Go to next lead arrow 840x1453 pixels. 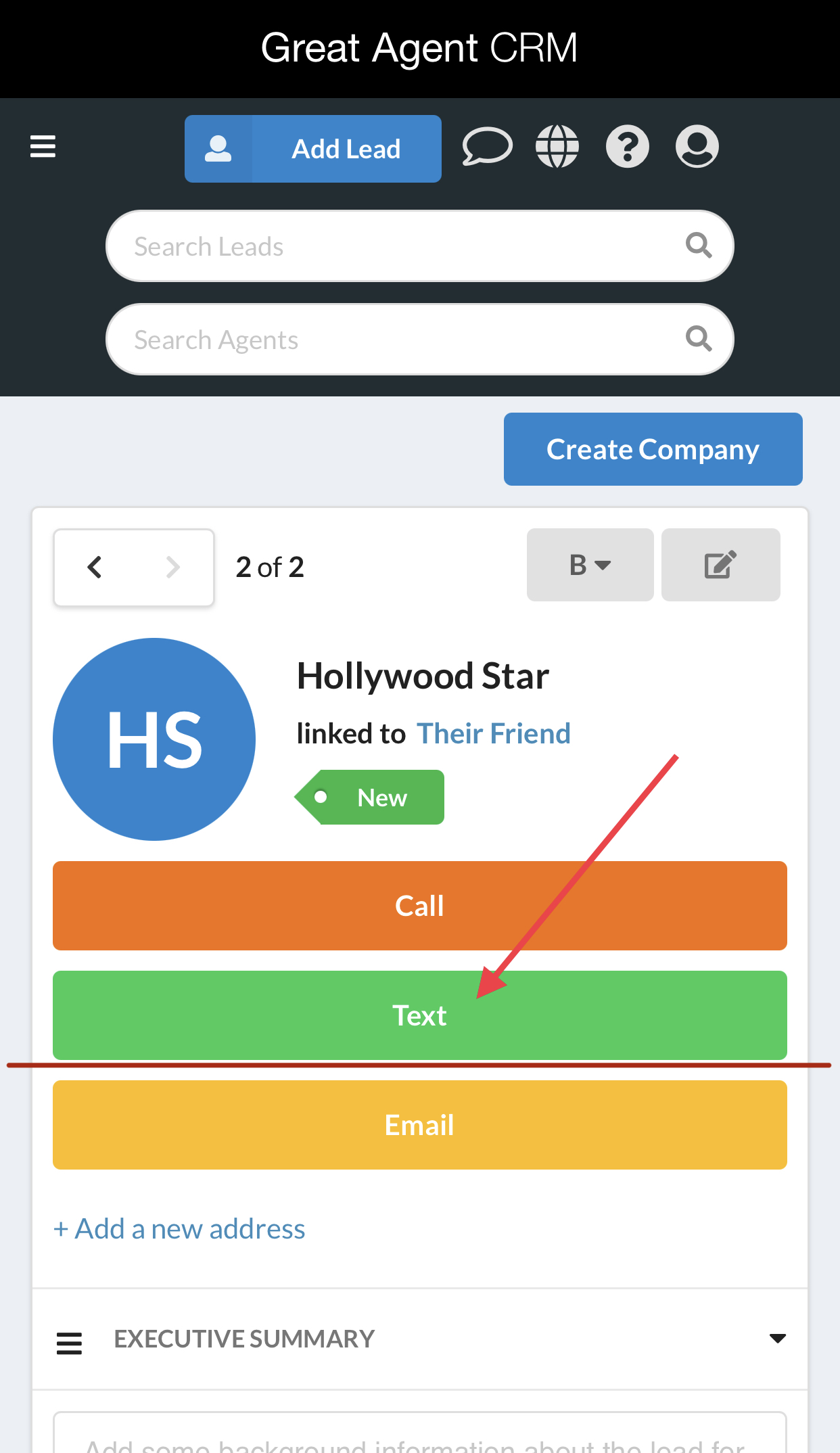[173, 567]
